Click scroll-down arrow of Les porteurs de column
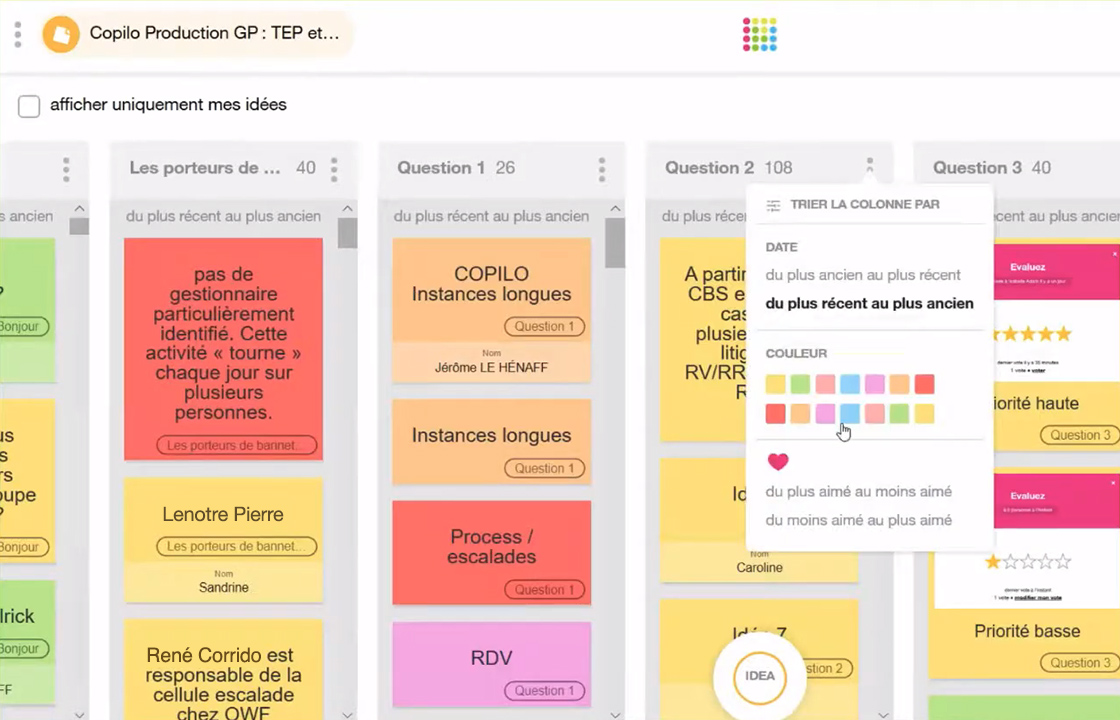The width and height of the screenshot is (1120, 720). 347,714
